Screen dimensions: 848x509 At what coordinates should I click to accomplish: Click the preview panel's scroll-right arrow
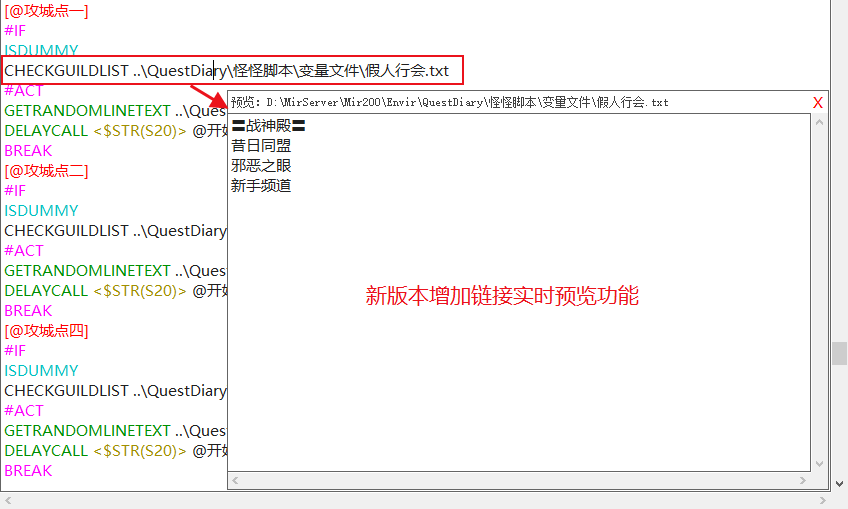(803, 480)
